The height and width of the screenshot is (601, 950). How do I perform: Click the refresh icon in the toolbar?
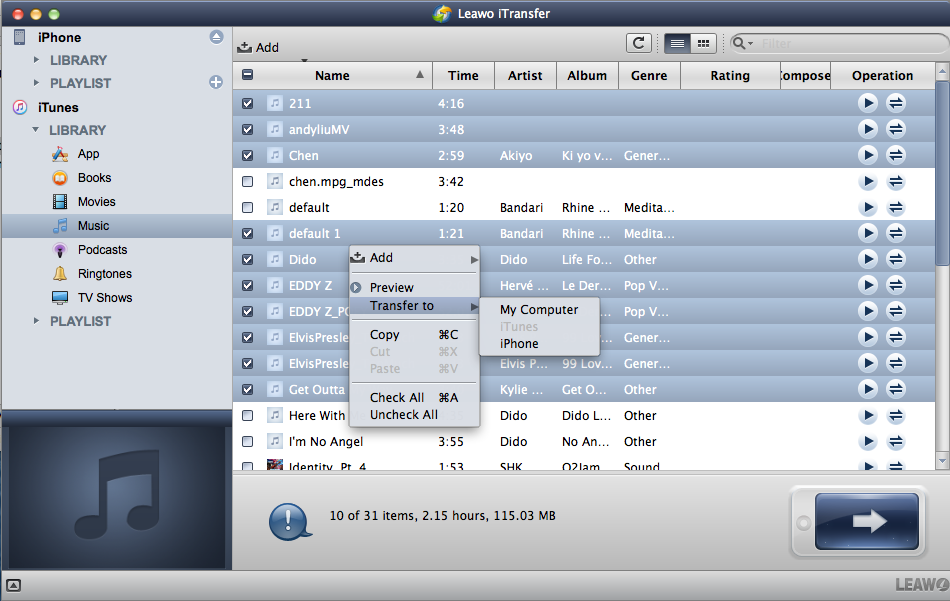point(638,43)
